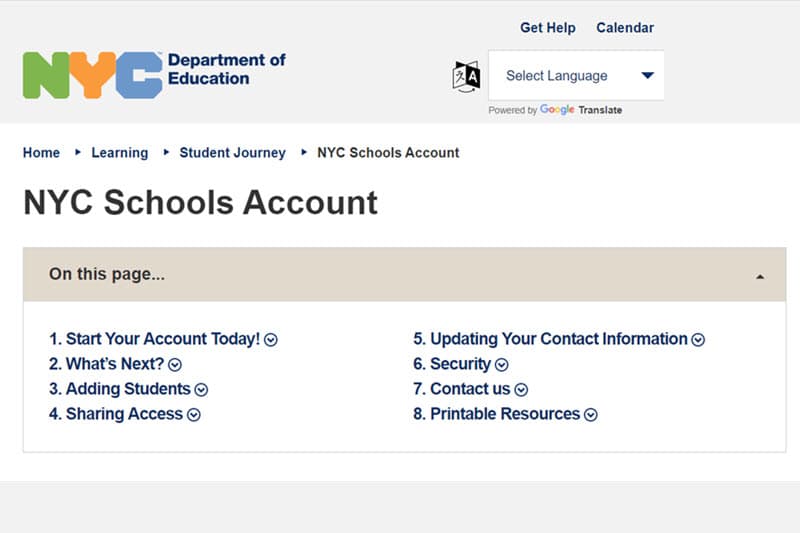The image size is (800, 533).
Task: Click circled chevron beside What's Next
Action: pyautogui.click(x=175, y=365)
